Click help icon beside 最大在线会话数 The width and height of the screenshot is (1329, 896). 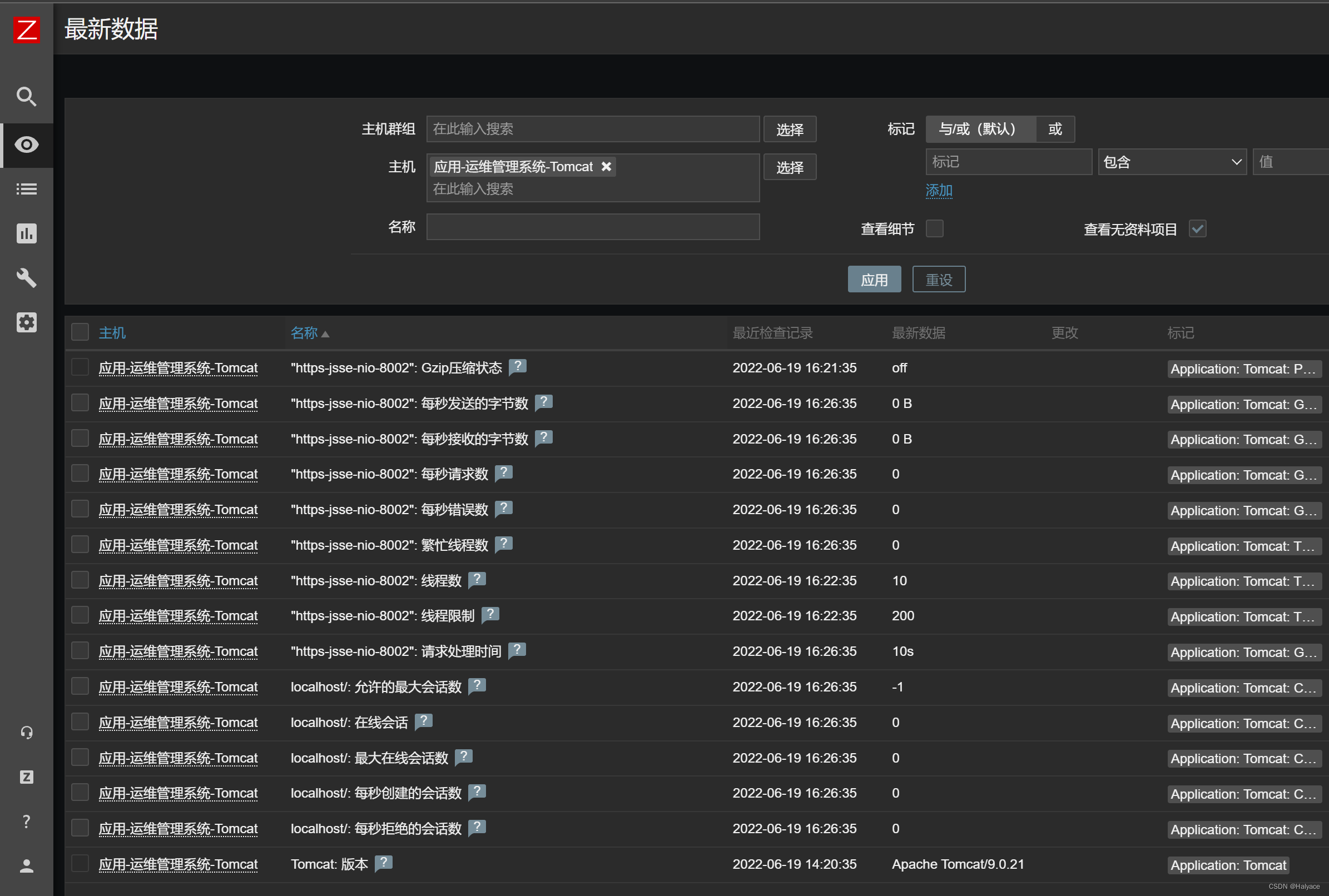point(464,757)
